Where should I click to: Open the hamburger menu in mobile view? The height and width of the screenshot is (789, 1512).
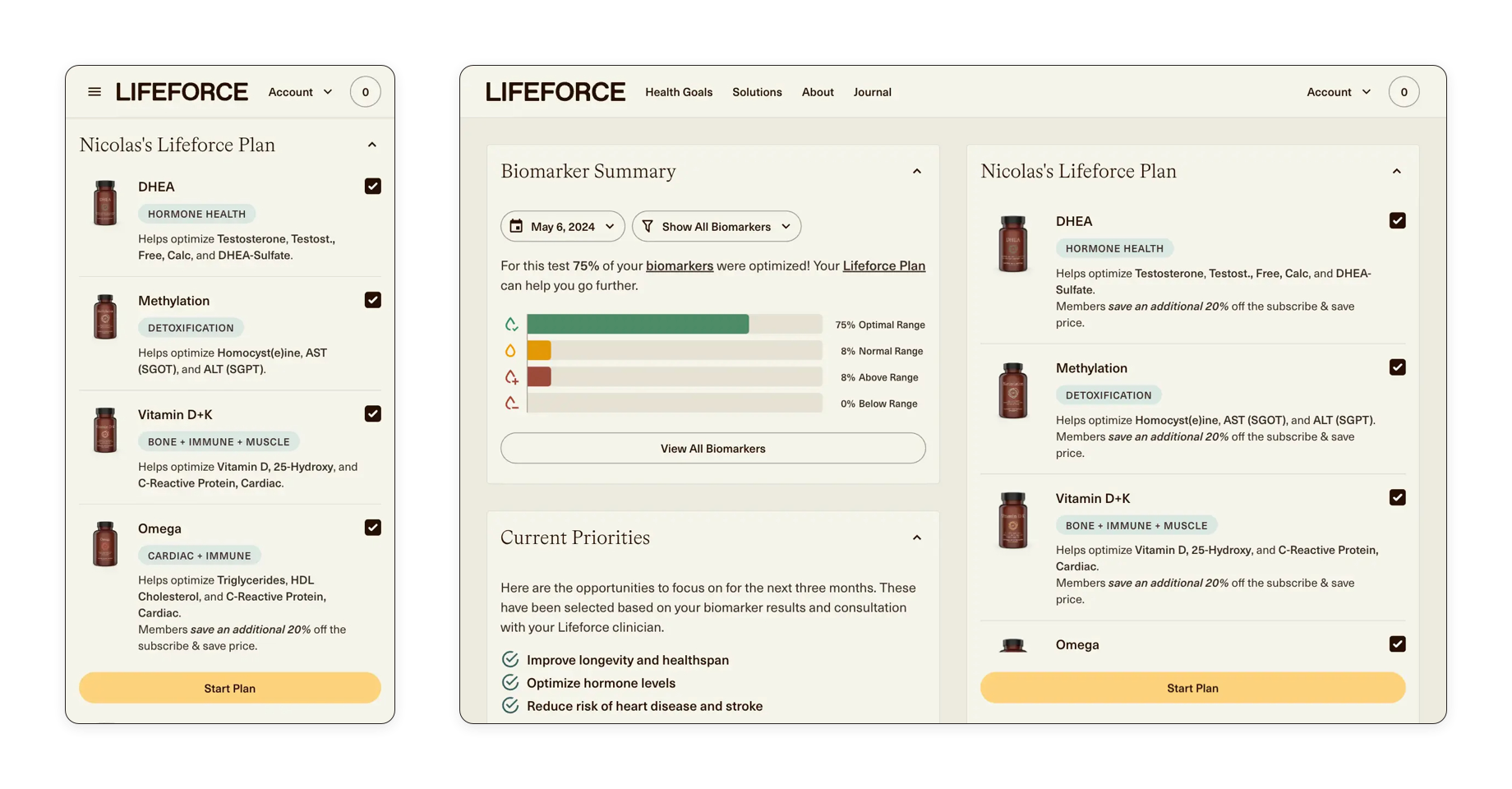(94, 92)
